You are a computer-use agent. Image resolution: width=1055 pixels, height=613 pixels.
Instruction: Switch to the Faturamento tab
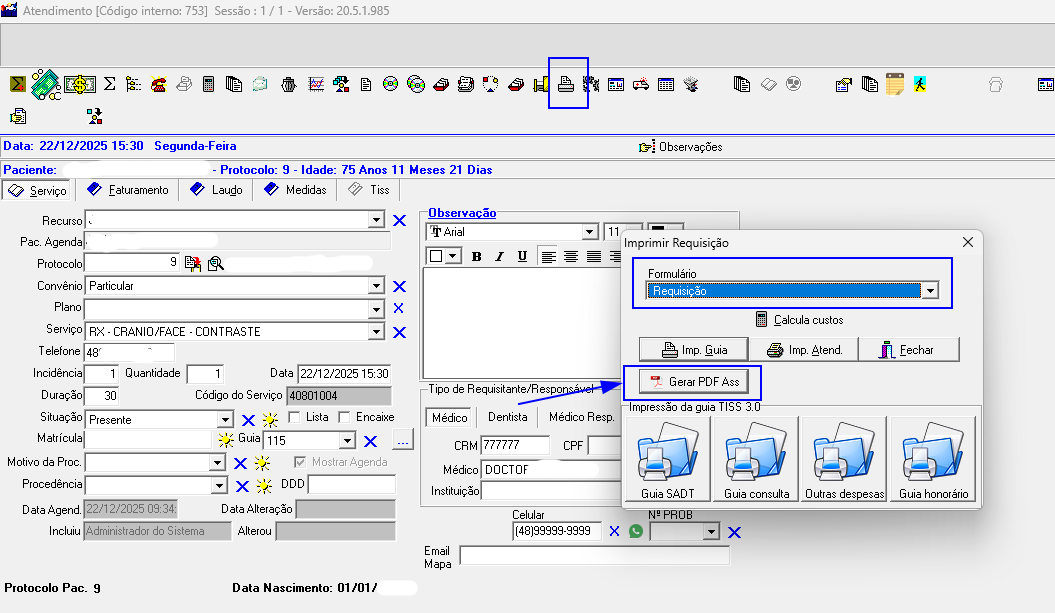(131, 190)
